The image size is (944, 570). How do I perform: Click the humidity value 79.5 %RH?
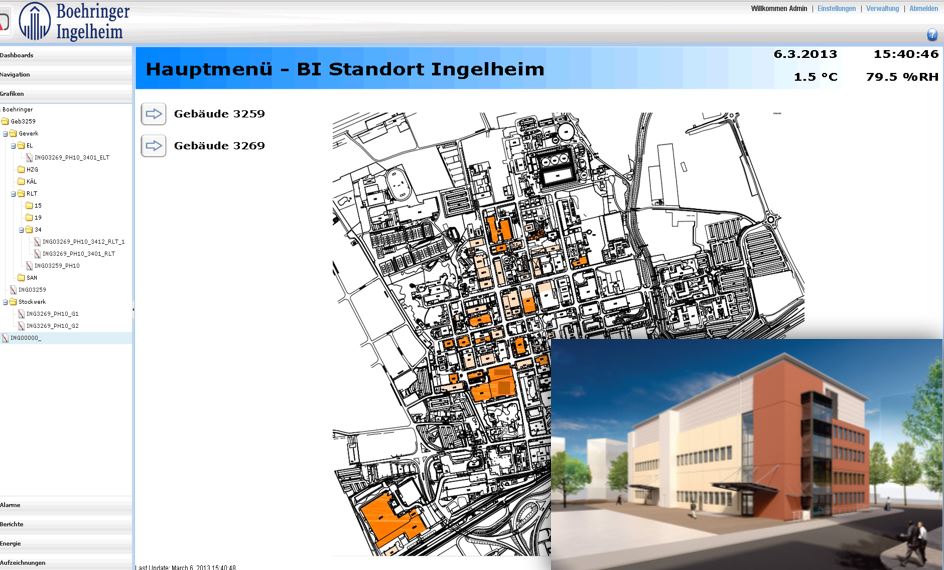(x=902, y=77)
